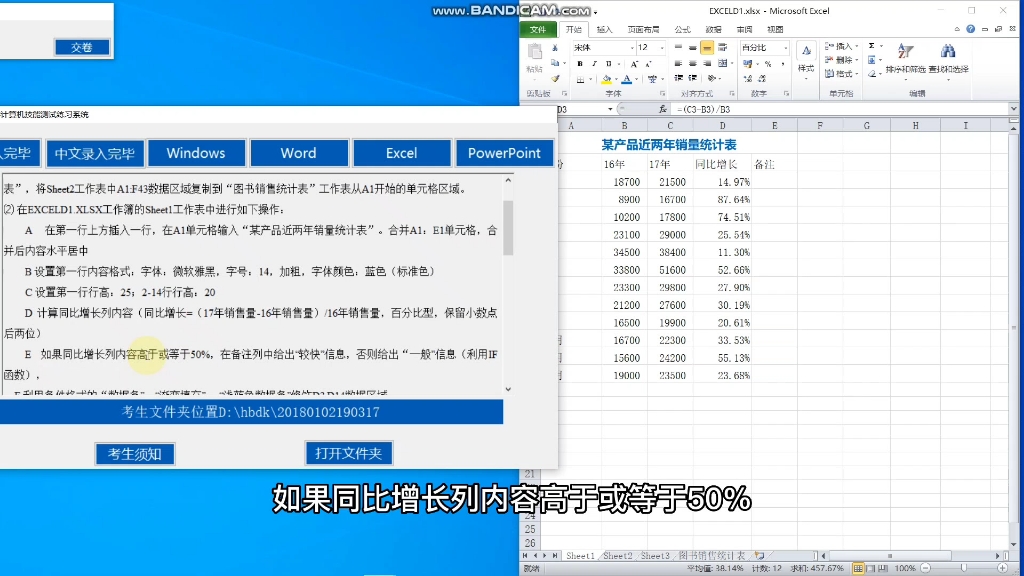Select the font color icon
Image resolution: width=1024 pixels, height=576 pixels.
[625, 79]
